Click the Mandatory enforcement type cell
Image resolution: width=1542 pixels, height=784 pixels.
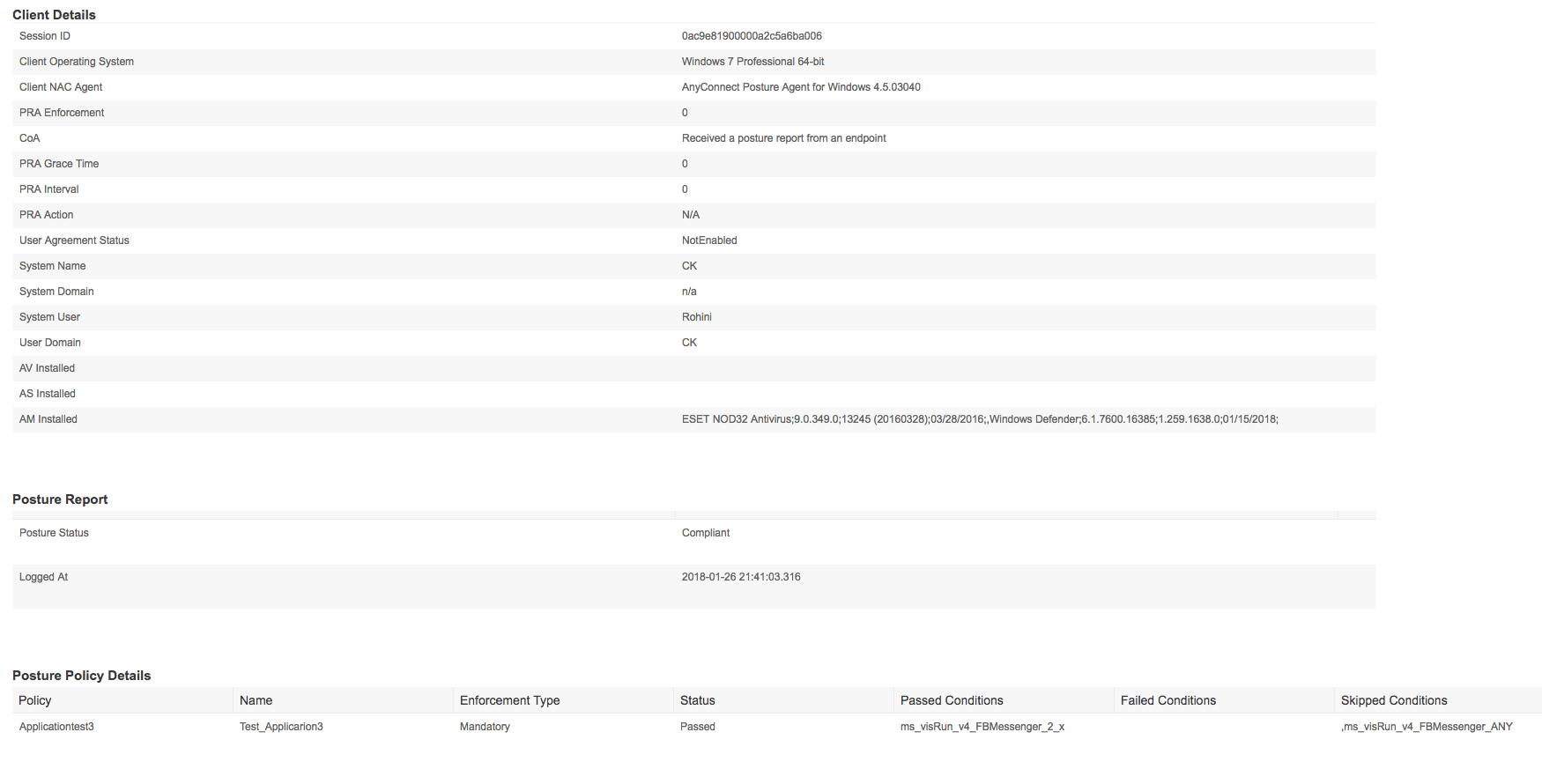485,727
